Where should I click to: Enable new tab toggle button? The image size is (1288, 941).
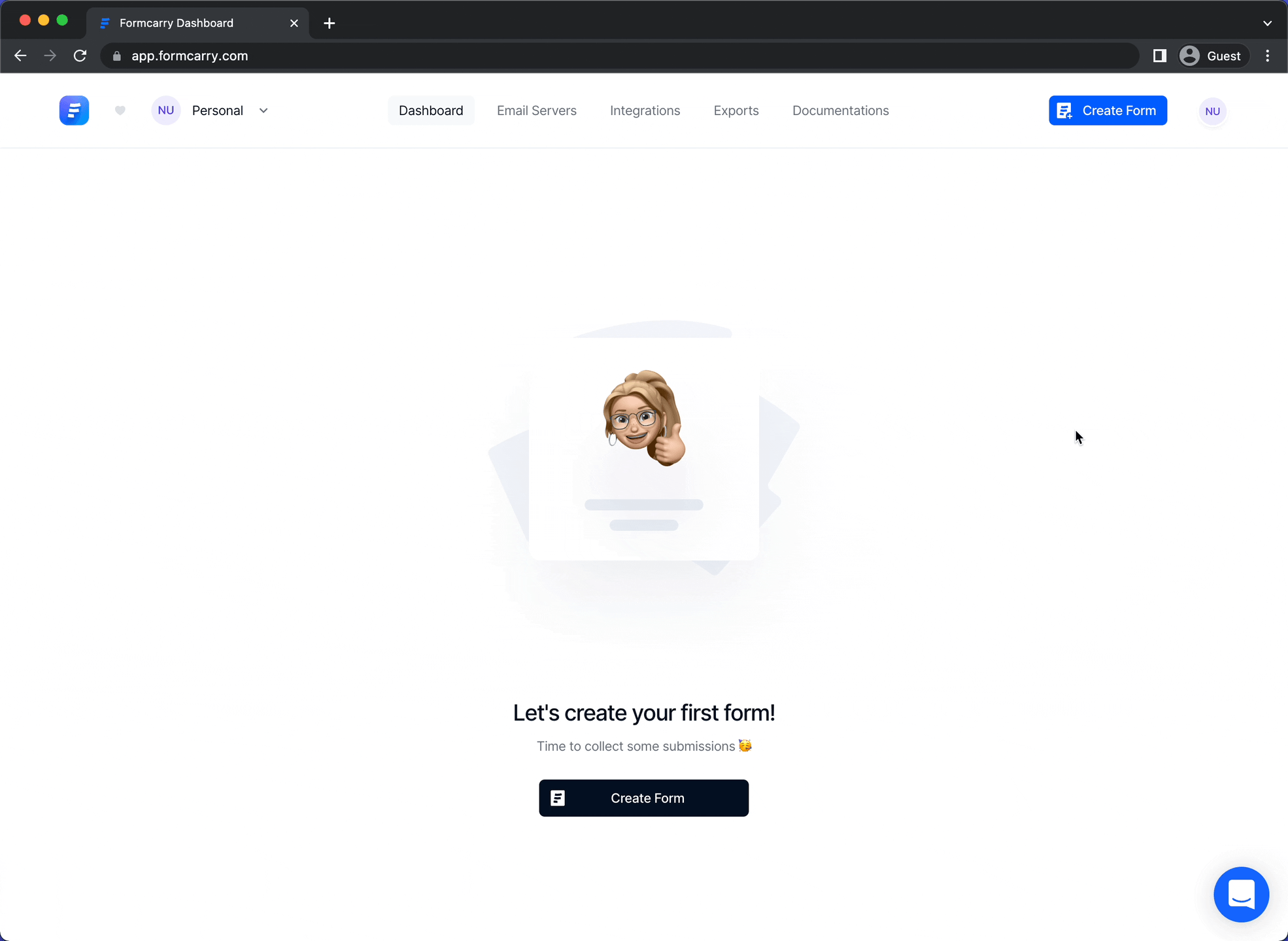(x=329, y=22)
